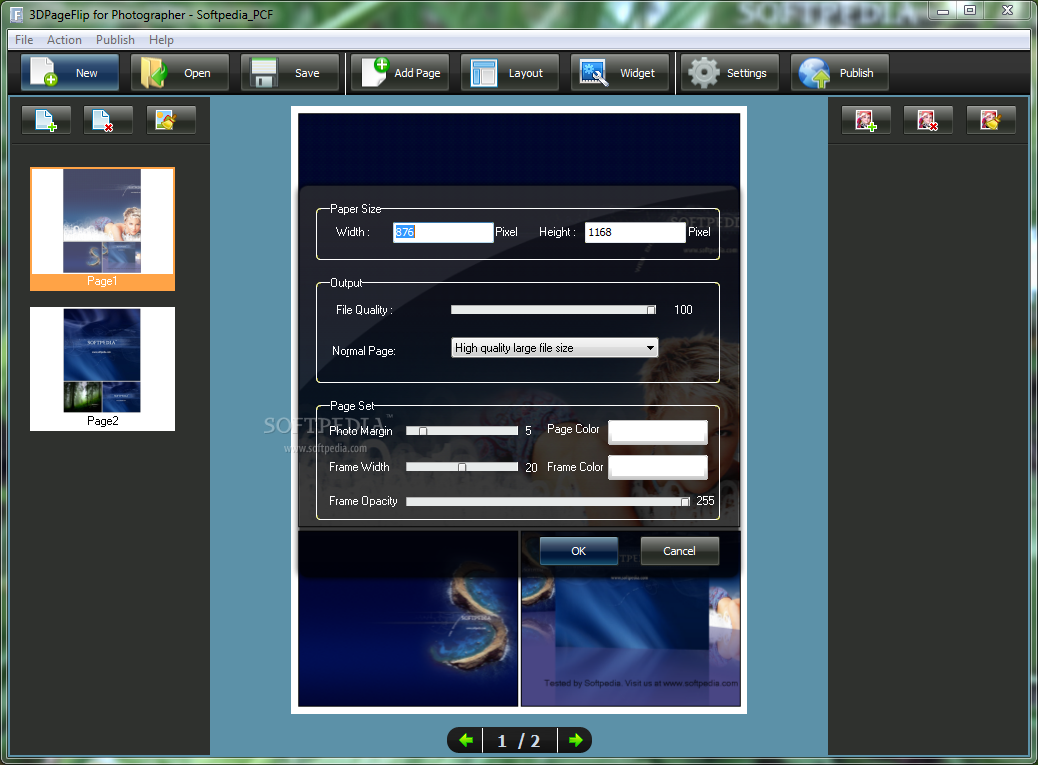Add photo icon in the right panel
Viewport: 1038px width, 765px height.
coord(866,120)
